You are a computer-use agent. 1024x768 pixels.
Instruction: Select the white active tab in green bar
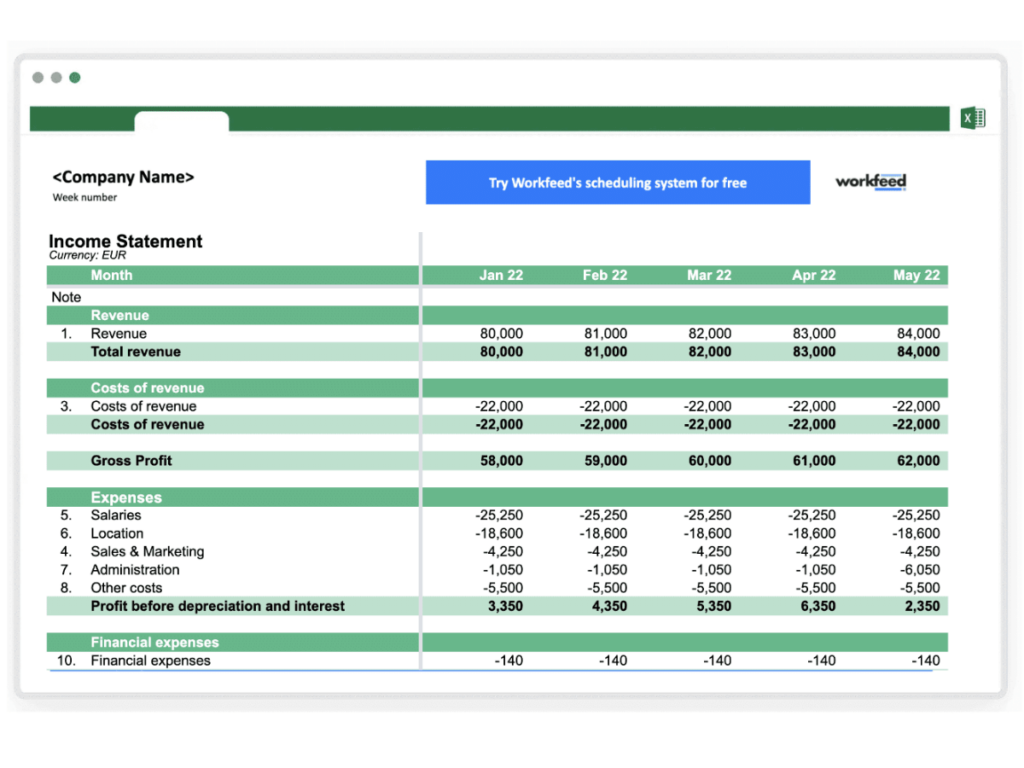tap(181, 121)
